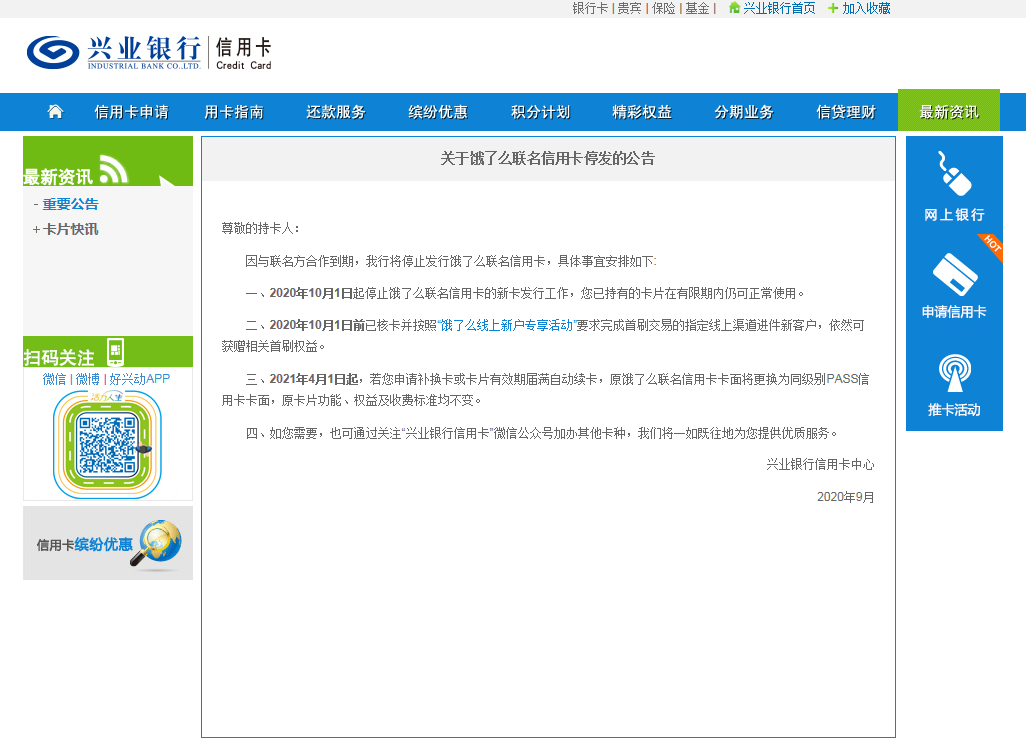Click the 最新资讯 sidebar heading
The height and width of the screenshot is (742, 1026).
tap(58, 177)
